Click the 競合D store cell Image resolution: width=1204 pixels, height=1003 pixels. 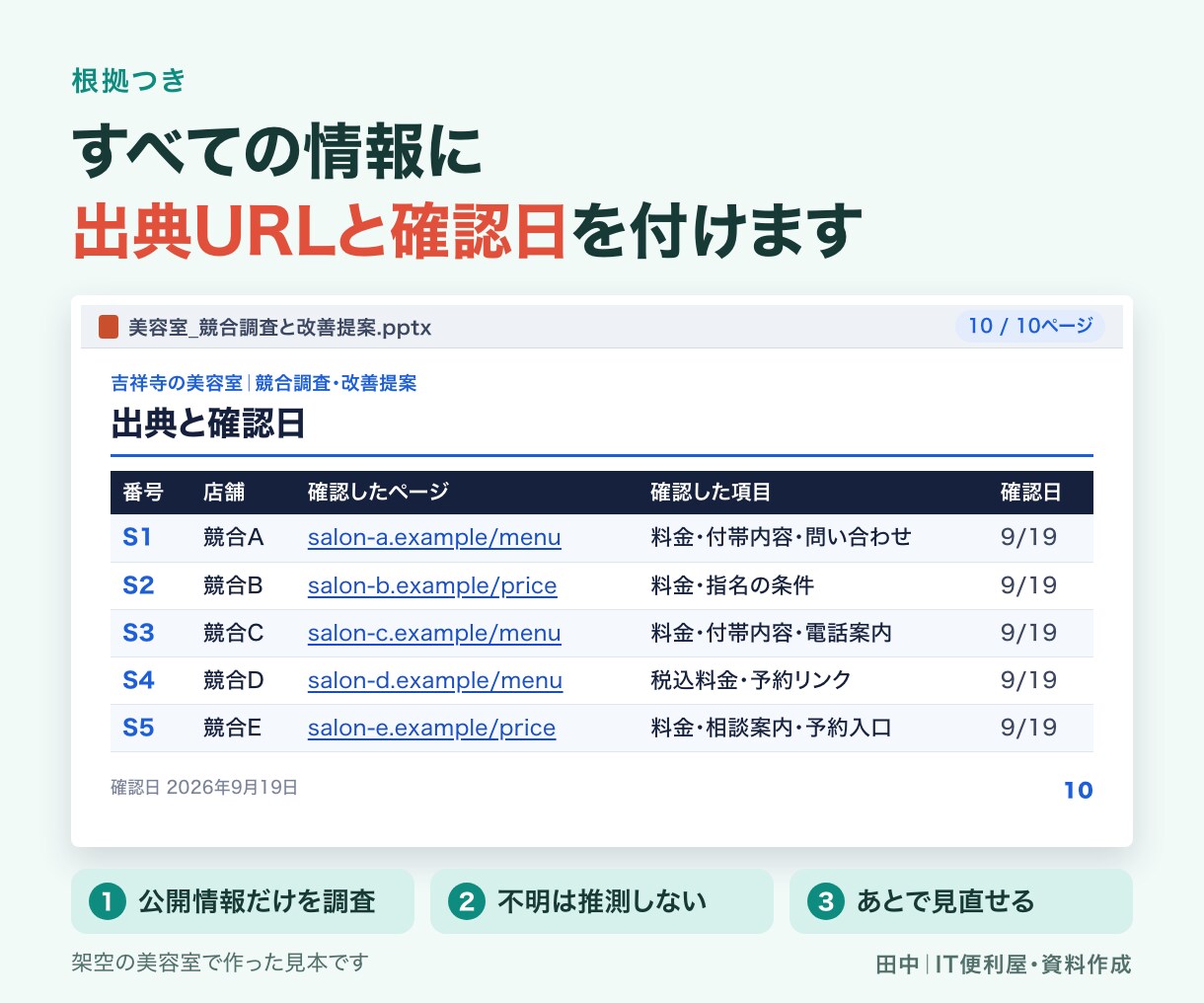pyautogui.click(x=234, y=680)
